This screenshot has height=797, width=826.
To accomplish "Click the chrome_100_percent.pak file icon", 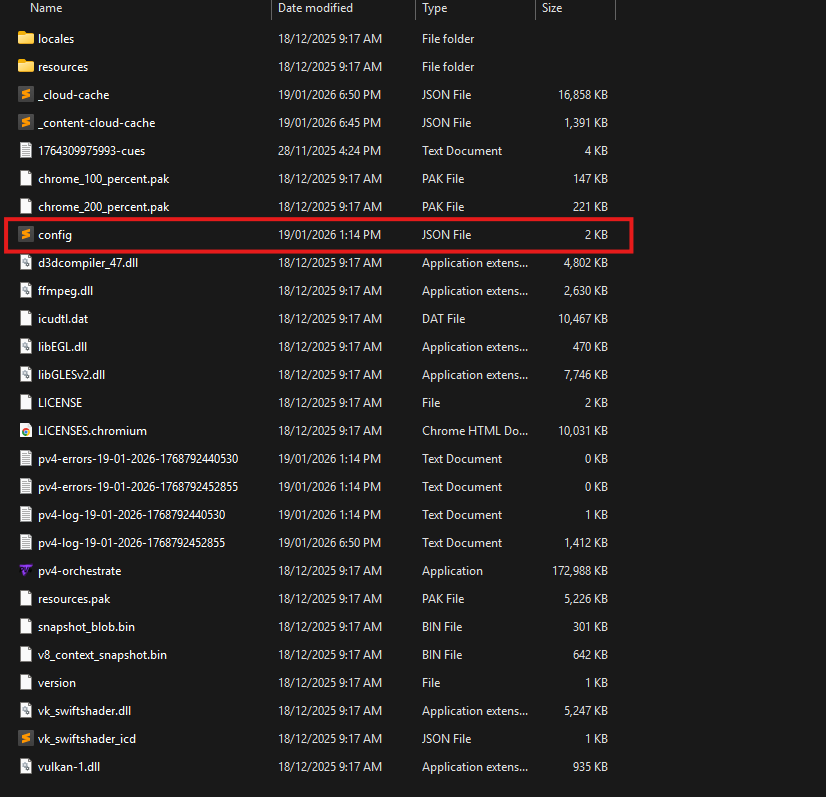I will (26, 178).
